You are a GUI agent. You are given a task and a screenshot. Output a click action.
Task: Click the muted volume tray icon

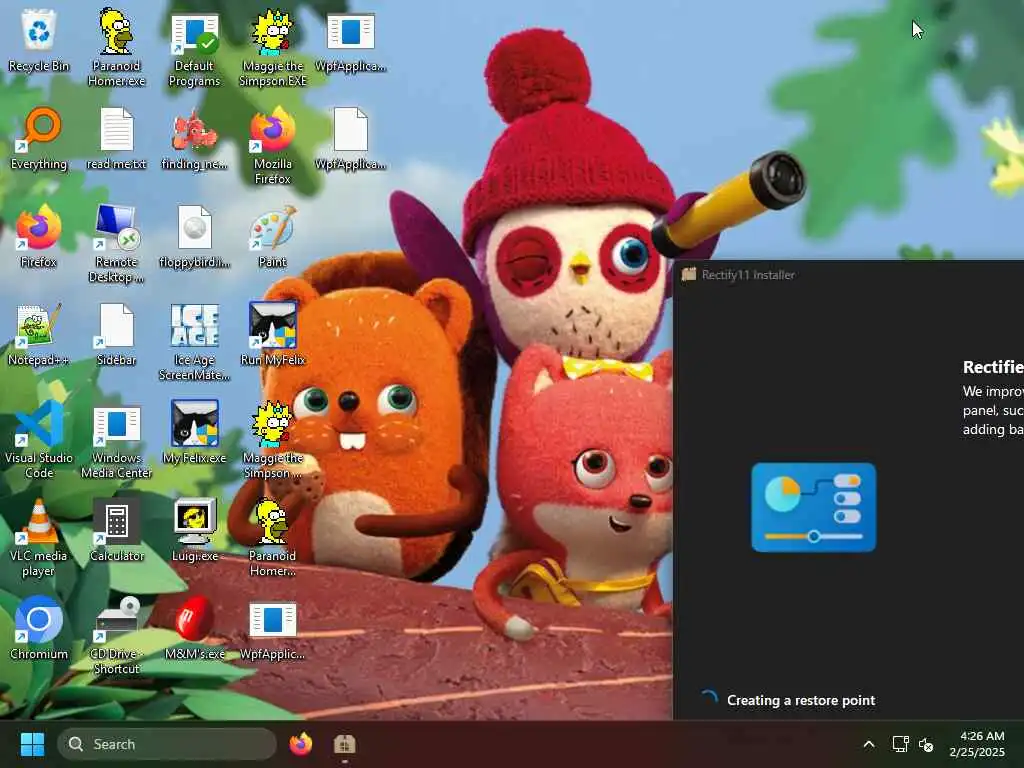coord(926,744)
